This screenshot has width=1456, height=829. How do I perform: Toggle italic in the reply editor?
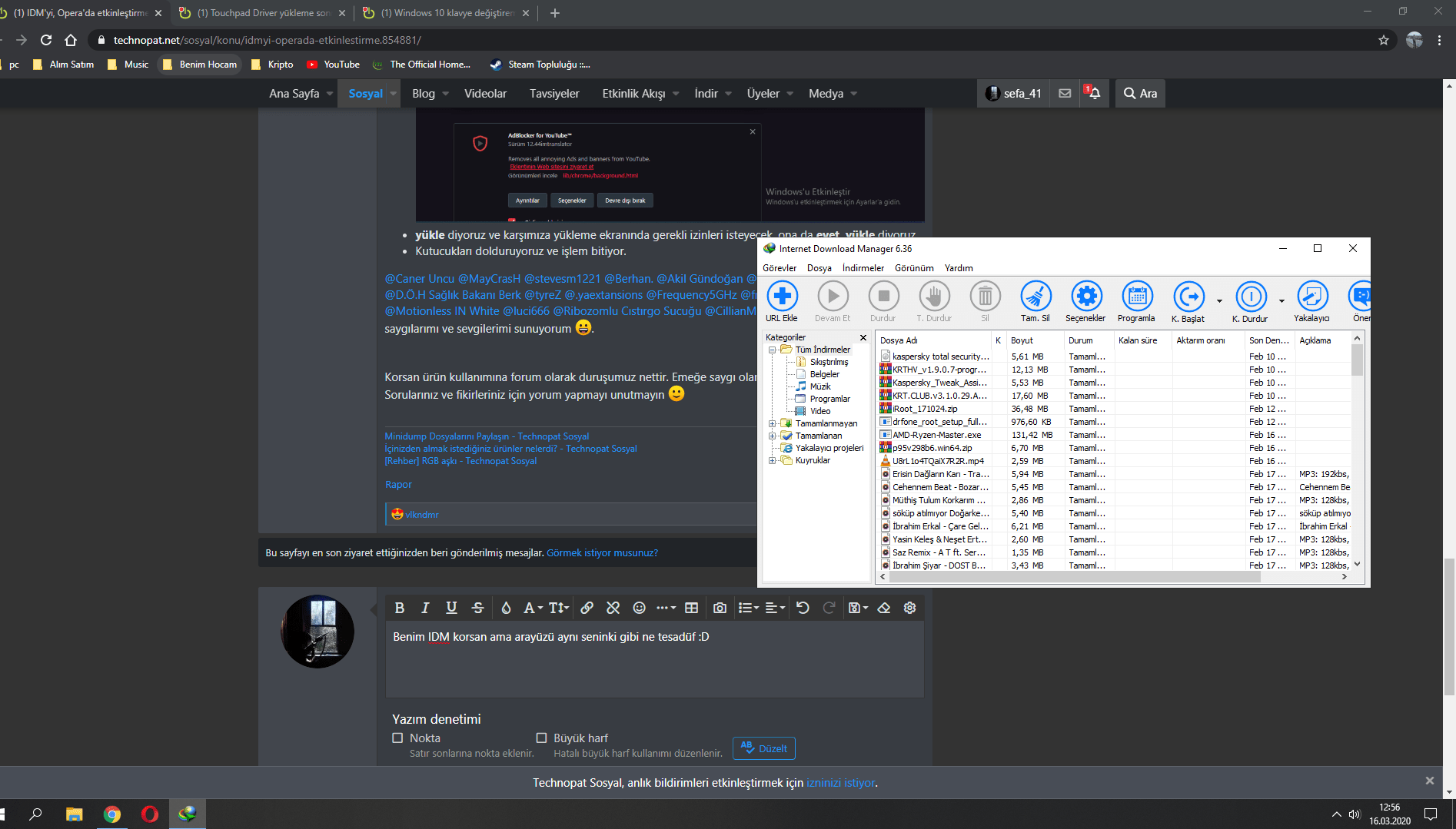point(425,608)
